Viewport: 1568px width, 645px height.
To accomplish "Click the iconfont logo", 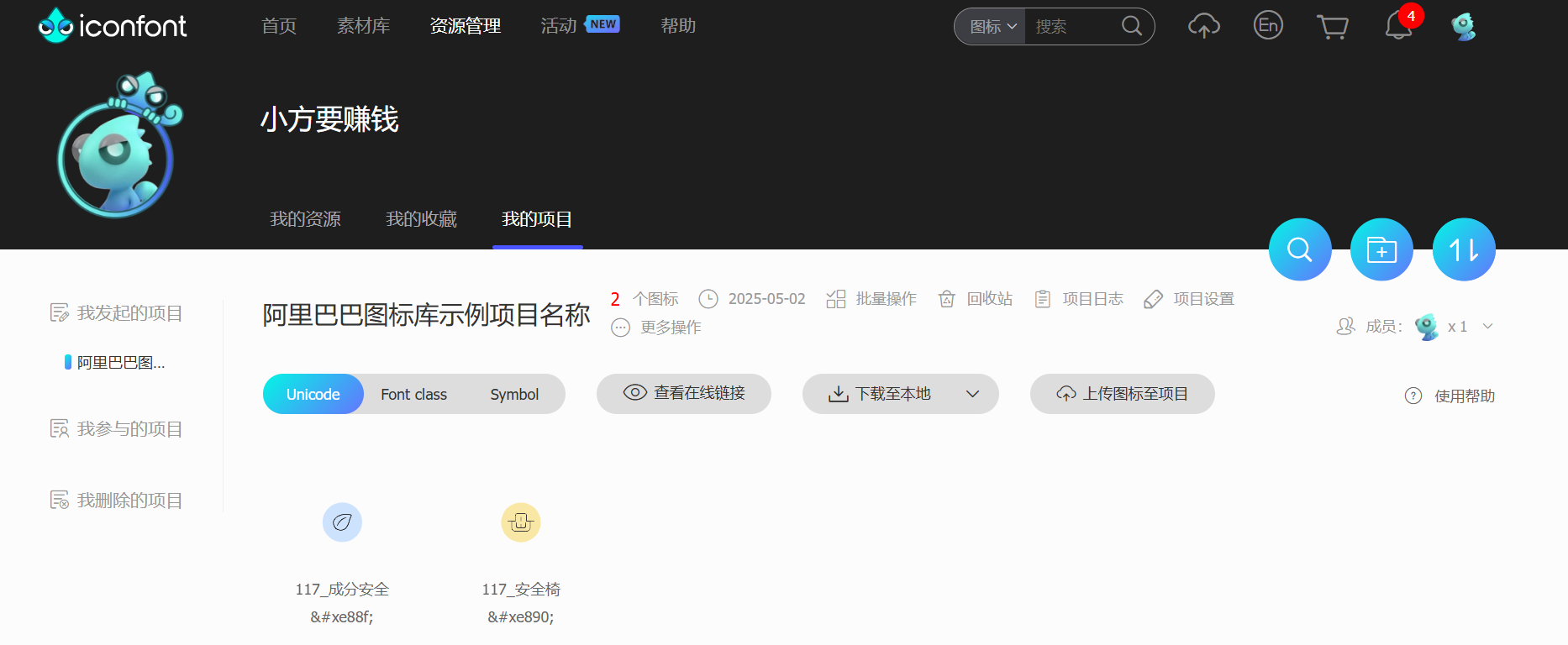I will pos(113,26).
